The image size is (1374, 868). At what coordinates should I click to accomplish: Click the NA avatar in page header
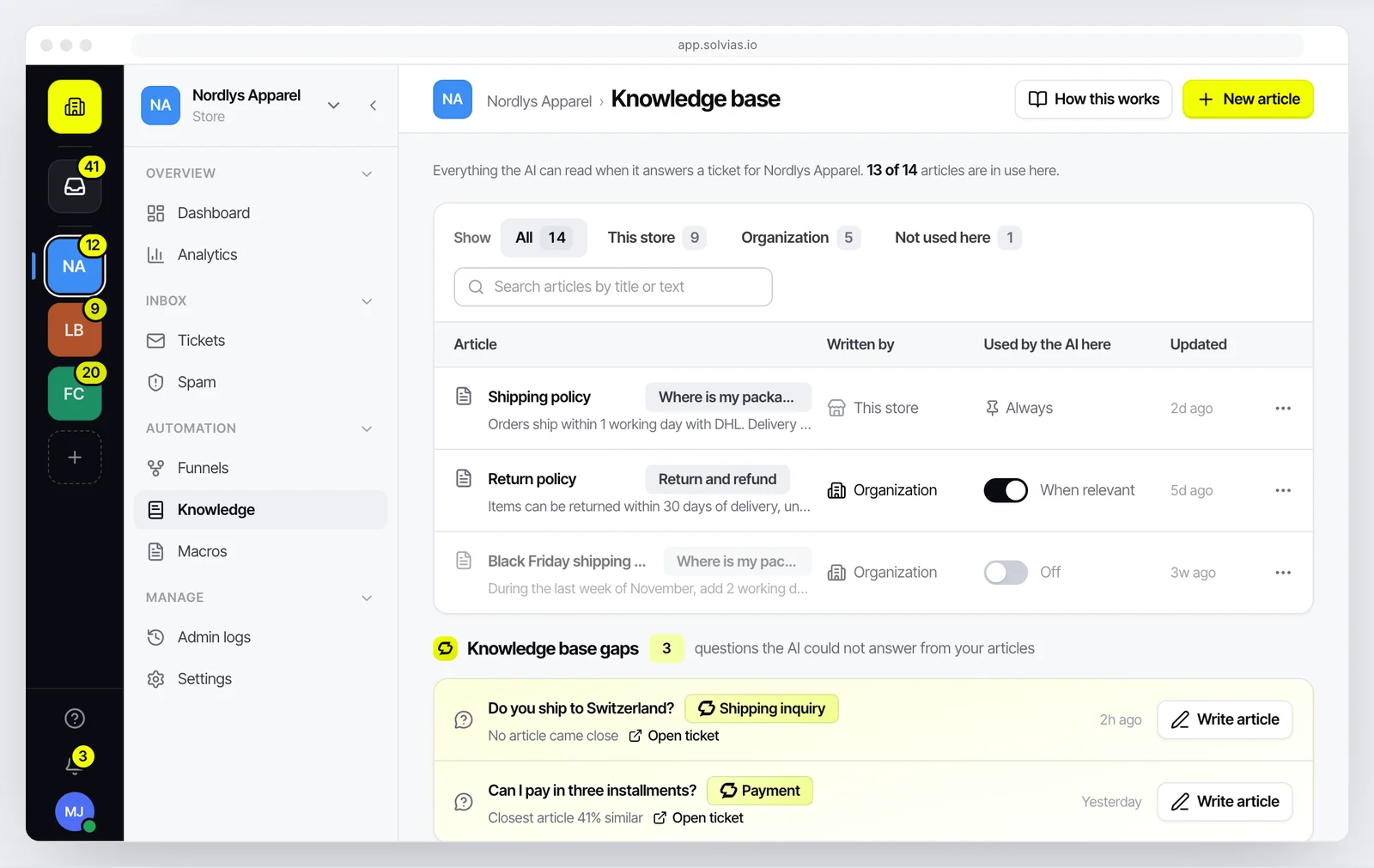pyautogui.click(x=453, y=100)
